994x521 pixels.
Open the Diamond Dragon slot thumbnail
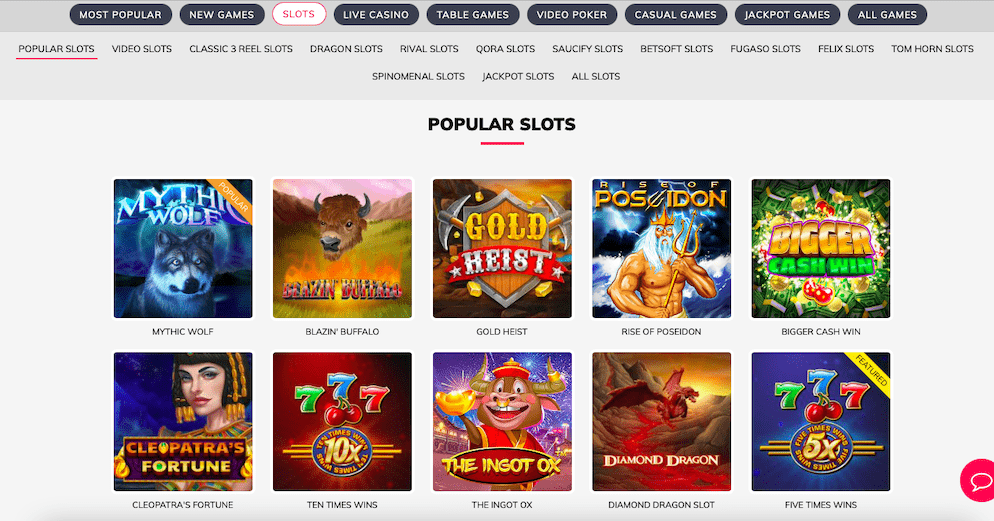(661, 421)
